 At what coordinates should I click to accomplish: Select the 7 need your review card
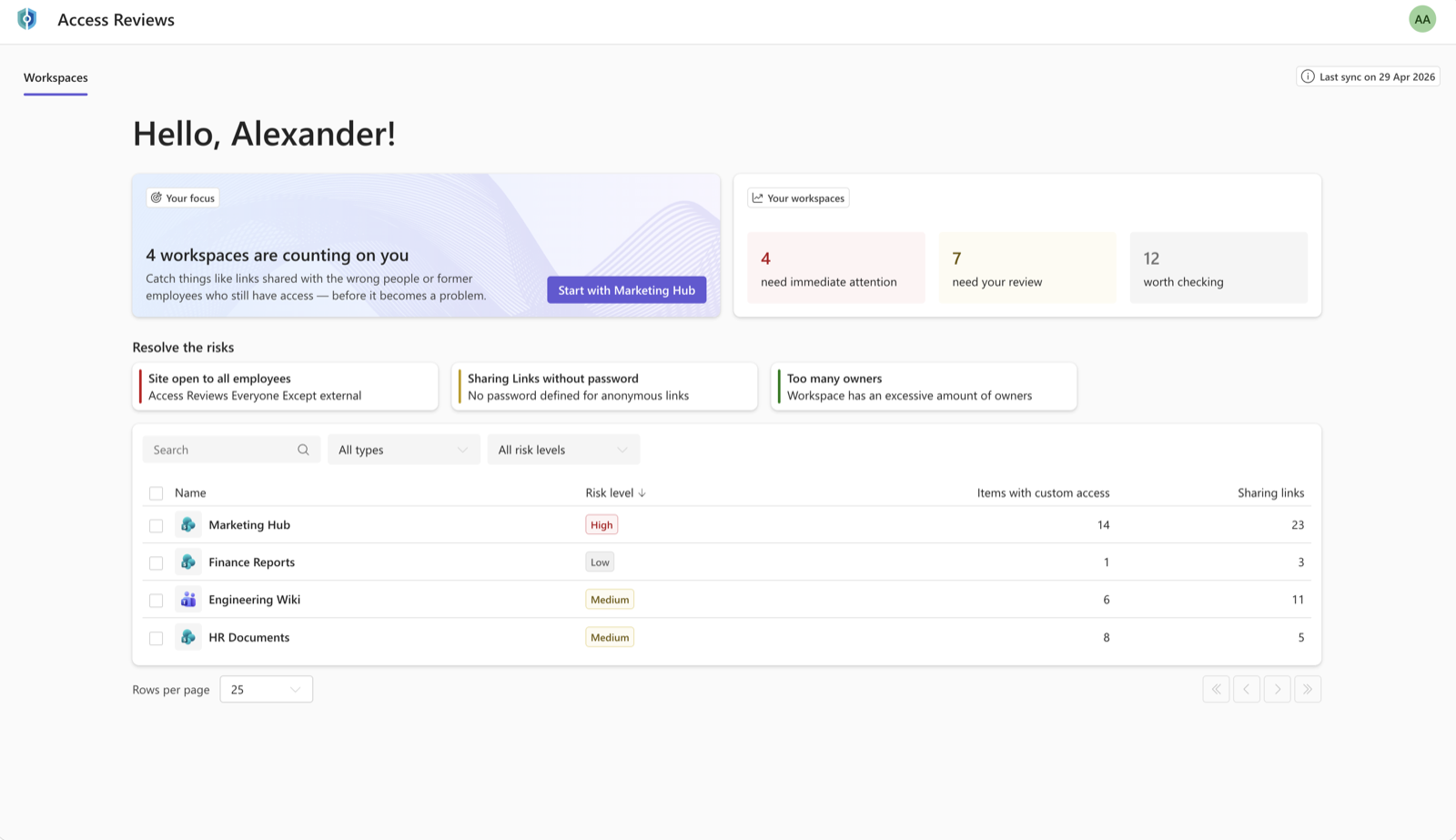point(1027,268)
